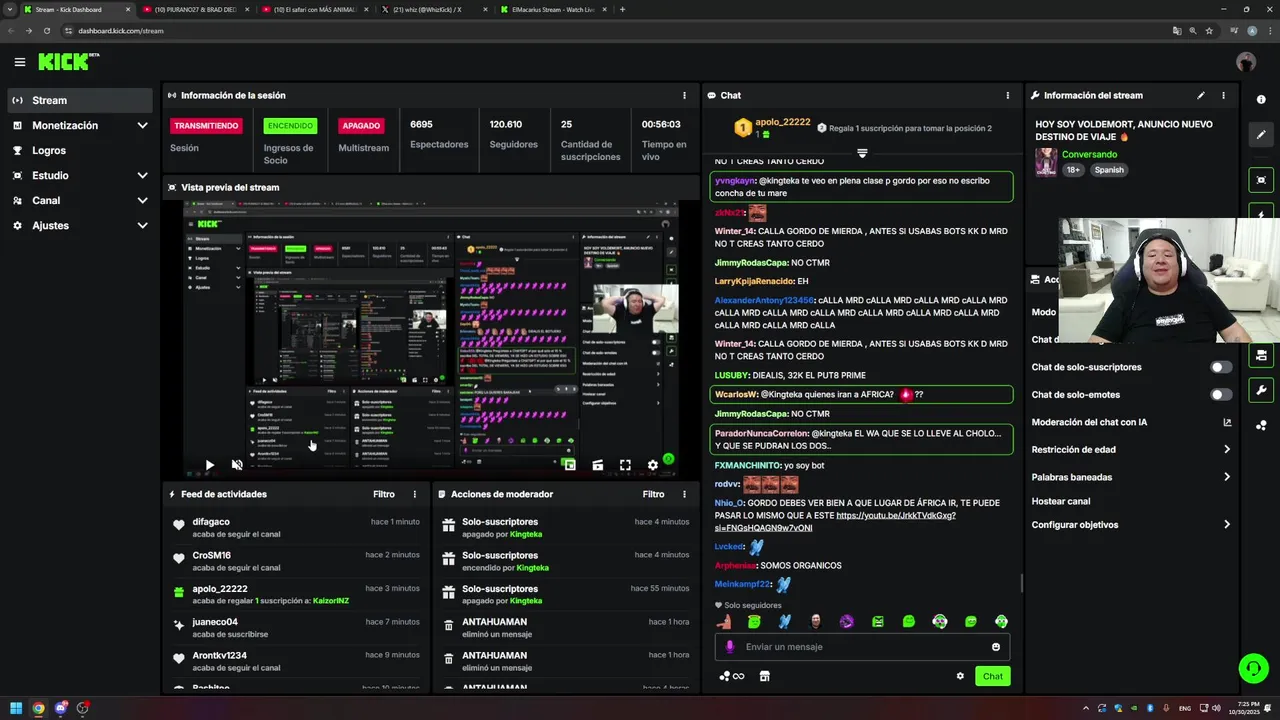Image resolution: width=1280 pixels, height=720 pixels.
Task: Open the shop icon below chat
Action: click(764, 676)
